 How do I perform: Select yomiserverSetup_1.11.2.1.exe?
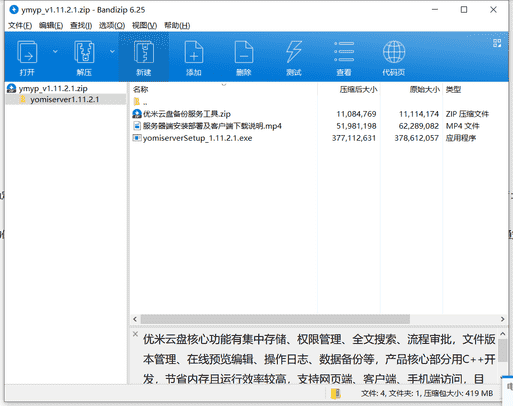(x=197, y=138)
